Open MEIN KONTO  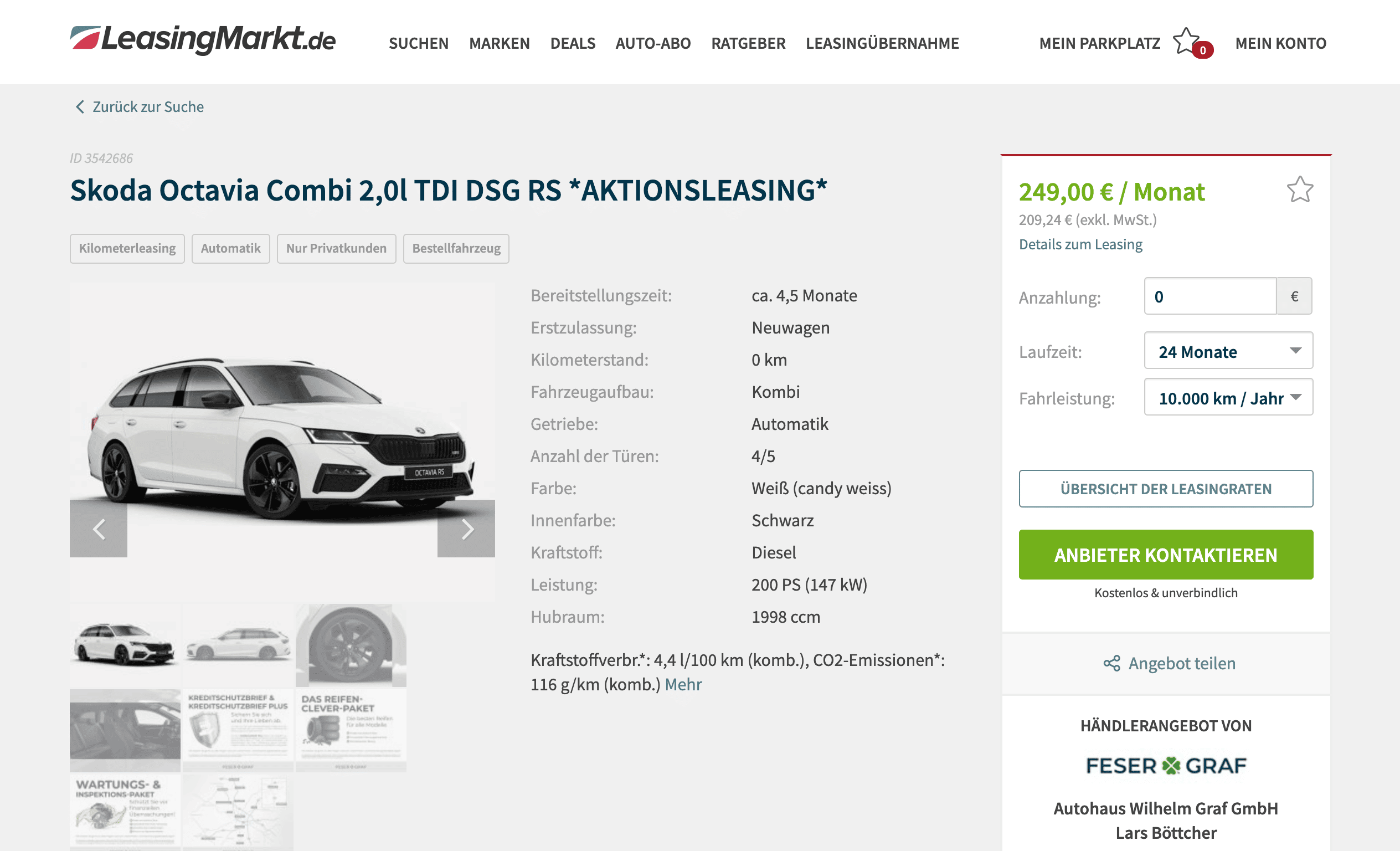(x=1281, y=43)
